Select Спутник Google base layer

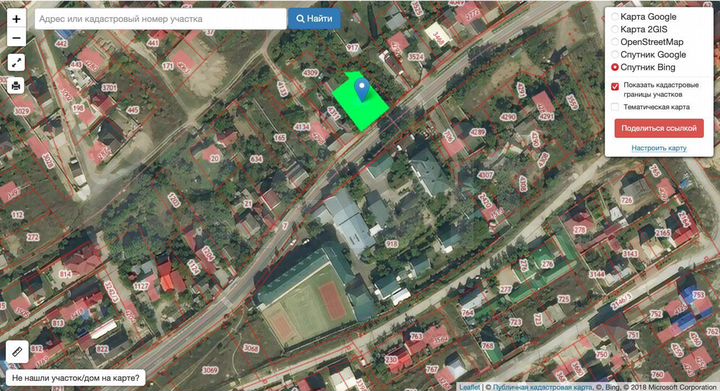pos(615,55)
